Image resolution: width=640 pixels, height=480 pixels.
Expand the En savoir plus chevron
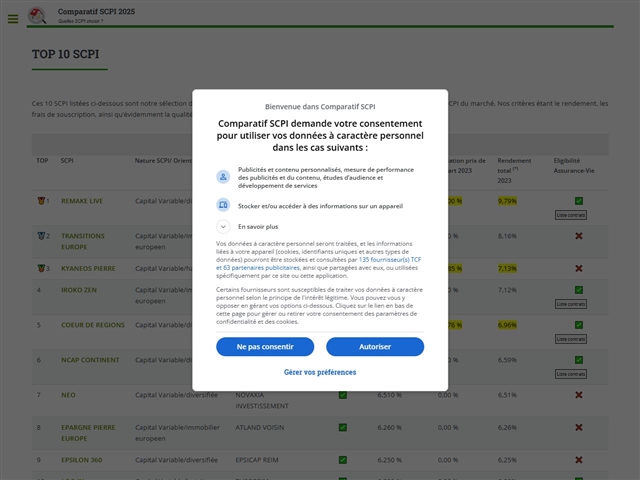[x=223, y=227]
